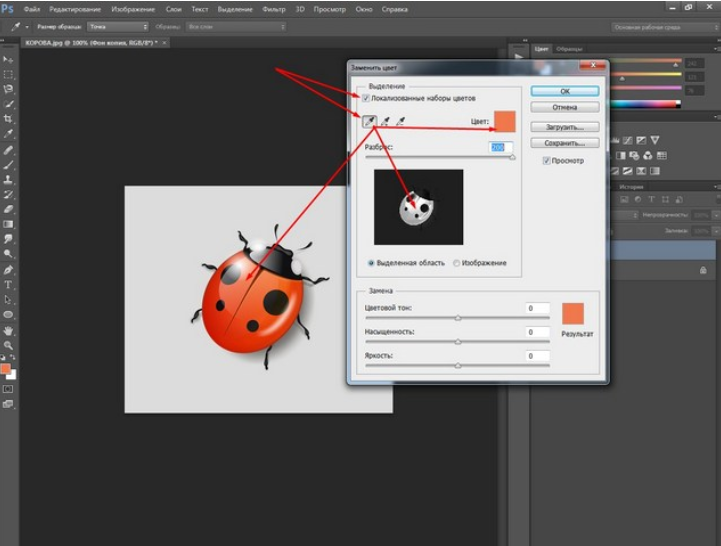Image resolution: width=721 pixels, height=546 pixels.
Task: Filter layers by type layers icon
Action: 651,200
